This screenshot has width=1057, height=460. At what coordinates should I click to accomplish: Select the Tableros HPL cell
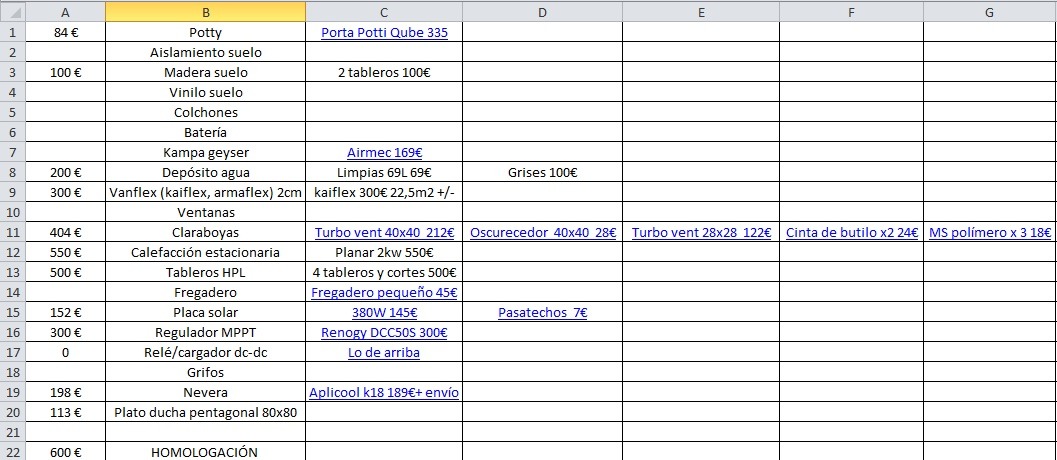[206, 272]
